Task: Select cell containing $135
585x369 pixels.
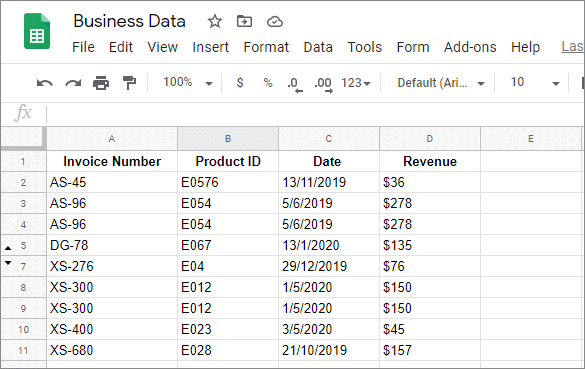Action: [x=430, y=245]
